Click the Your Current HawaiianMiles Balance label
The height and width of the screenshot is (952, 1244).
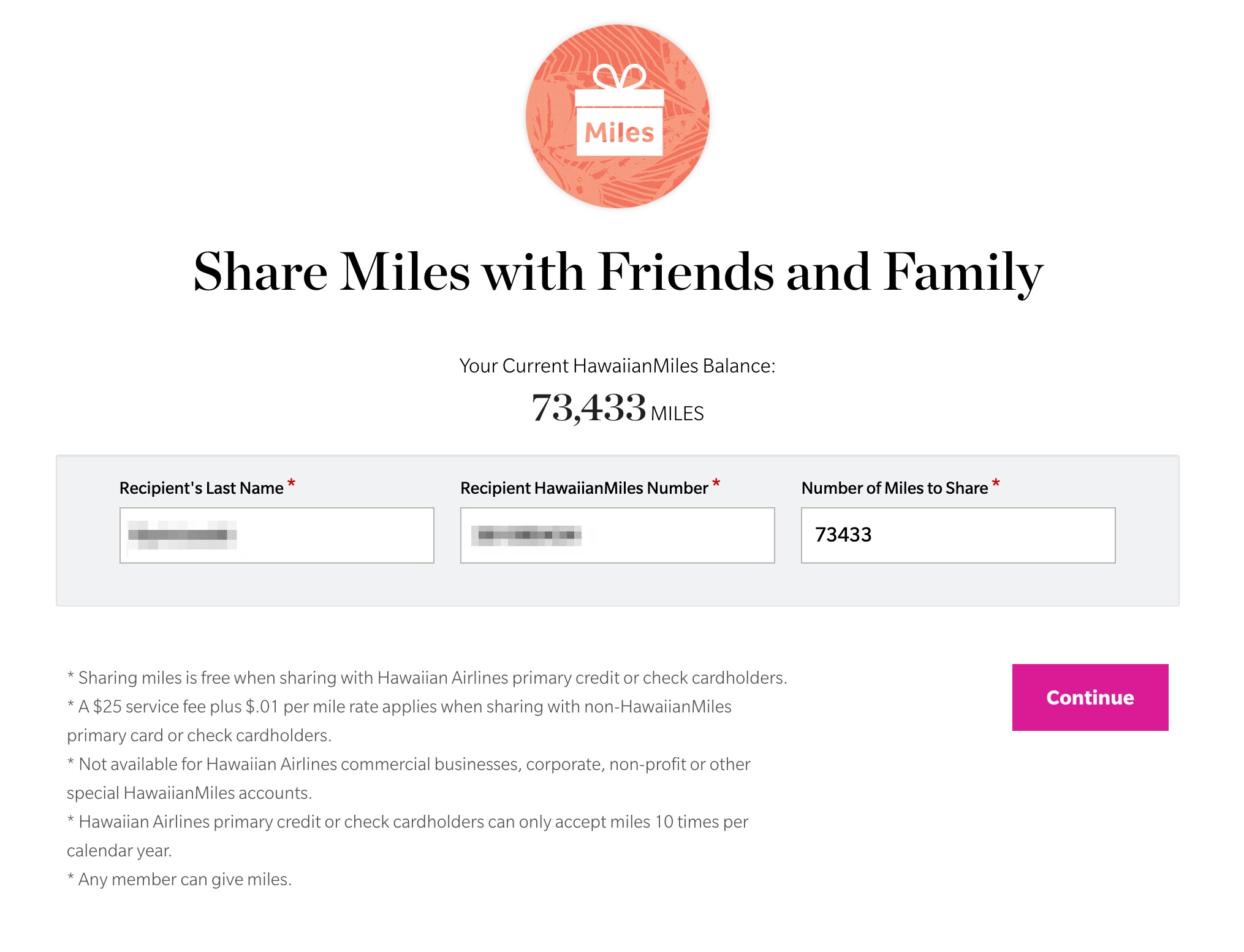coord(619,366)
